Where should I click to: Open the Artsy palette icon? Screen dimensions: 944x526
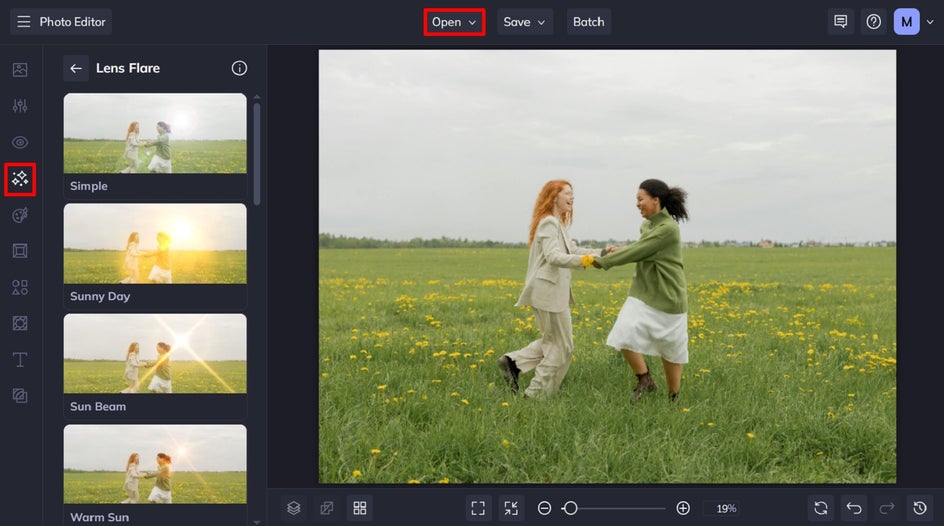click(x=20, y=215)
